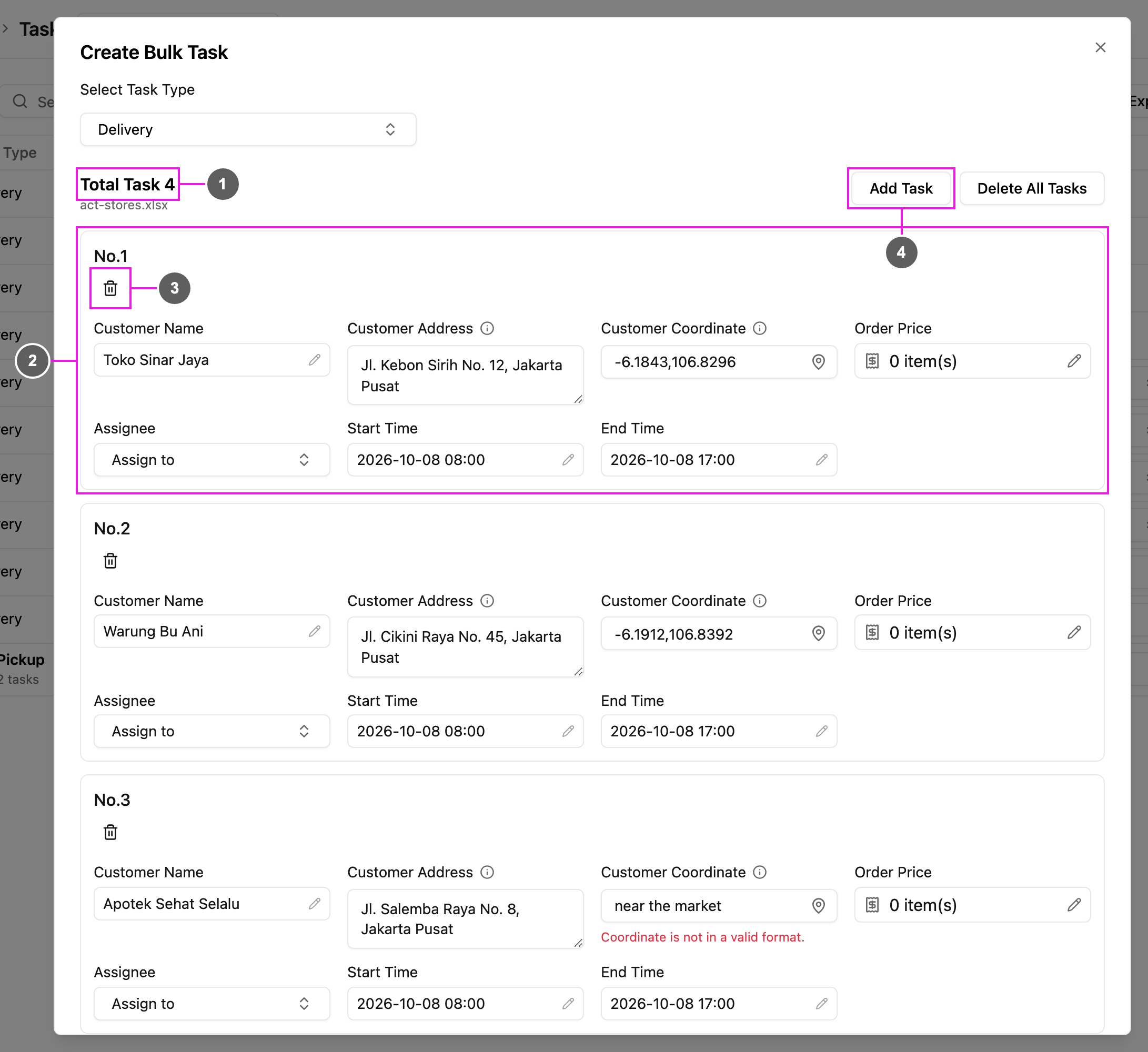
Task: Click the Delete All Tasks button
Action: point(1032,188)
